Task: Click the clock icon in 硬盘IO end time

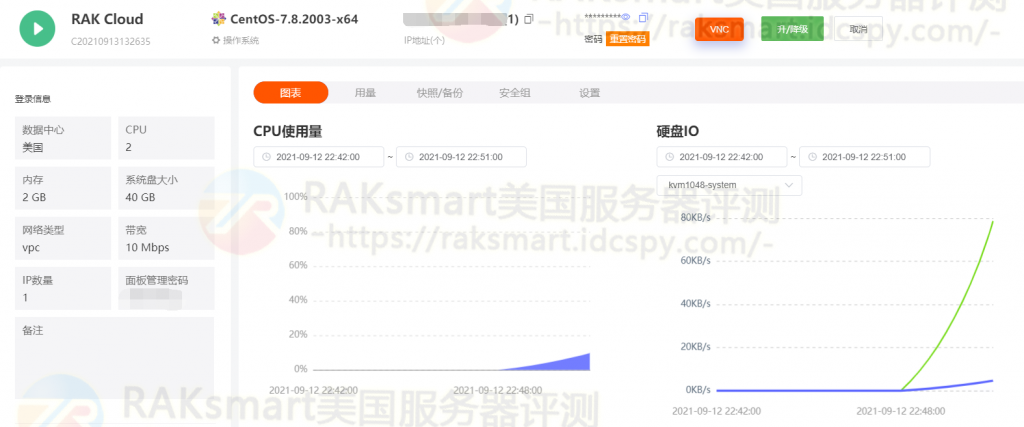Action: tap(812, 157)
